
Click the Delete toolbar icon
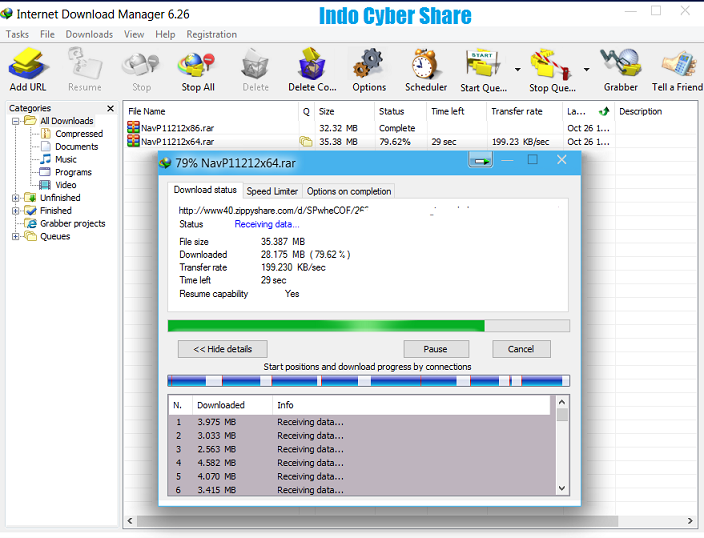255,64
